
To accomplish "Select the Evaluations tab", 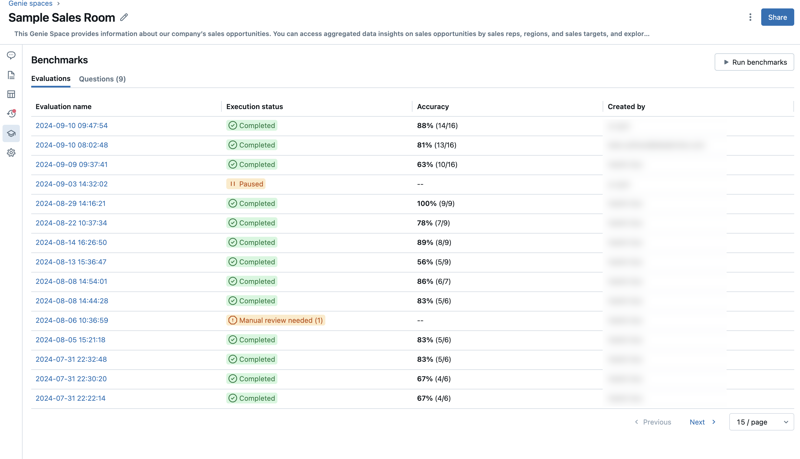I will 50,79.
